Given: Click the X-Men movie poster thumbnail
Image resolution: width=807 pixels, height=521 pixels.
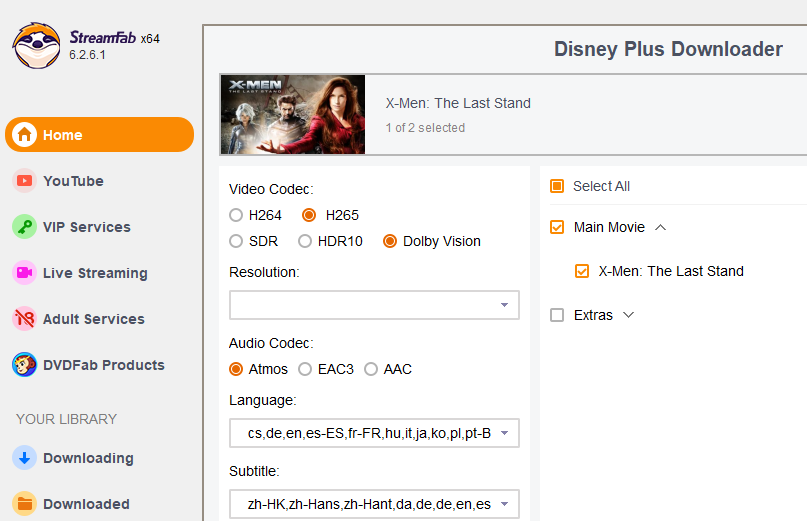Looking at the screenshot, I should (292, 114).
